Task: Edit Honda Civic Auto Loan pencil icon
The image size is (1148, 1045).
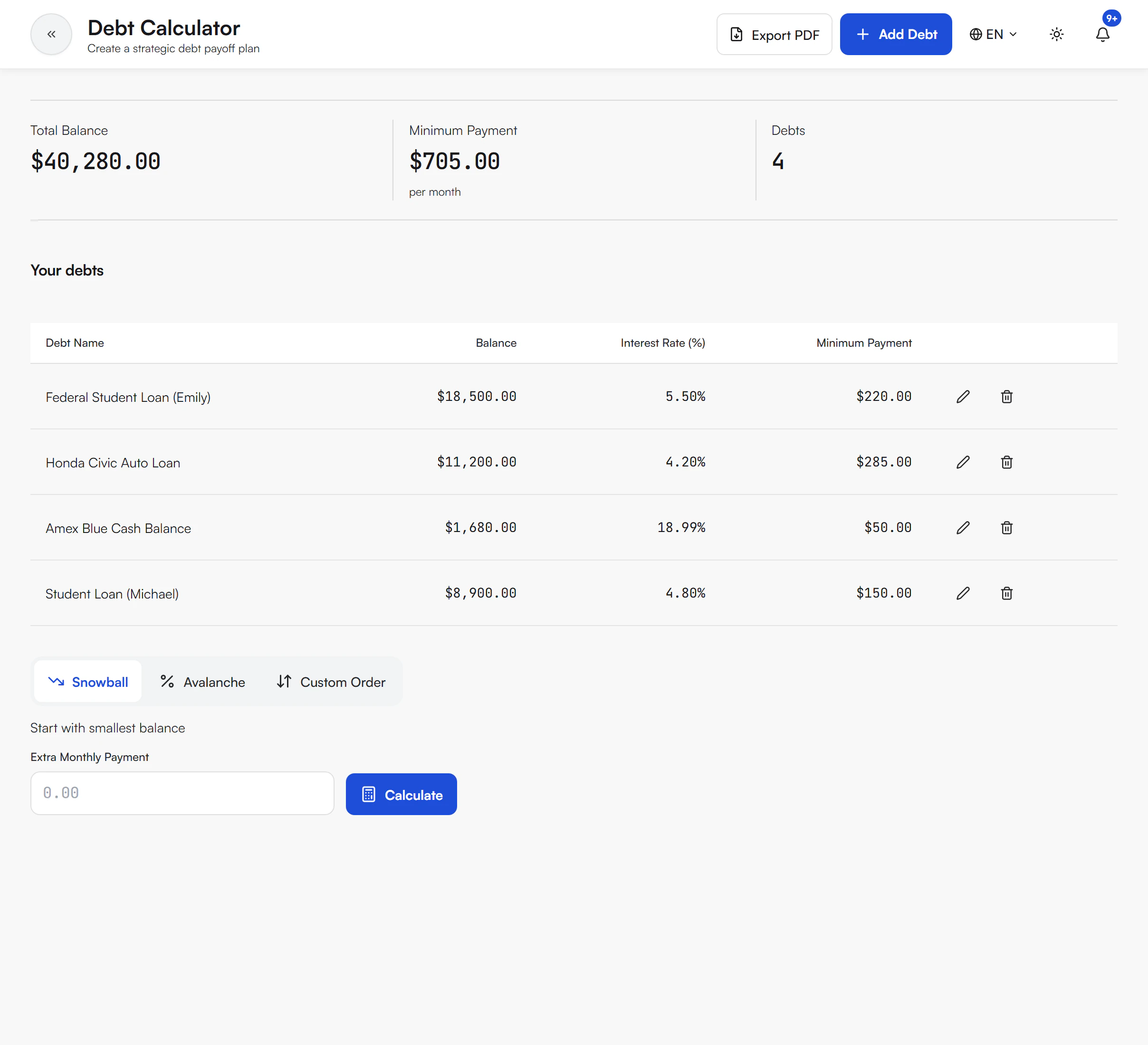Action: [963, 462]
